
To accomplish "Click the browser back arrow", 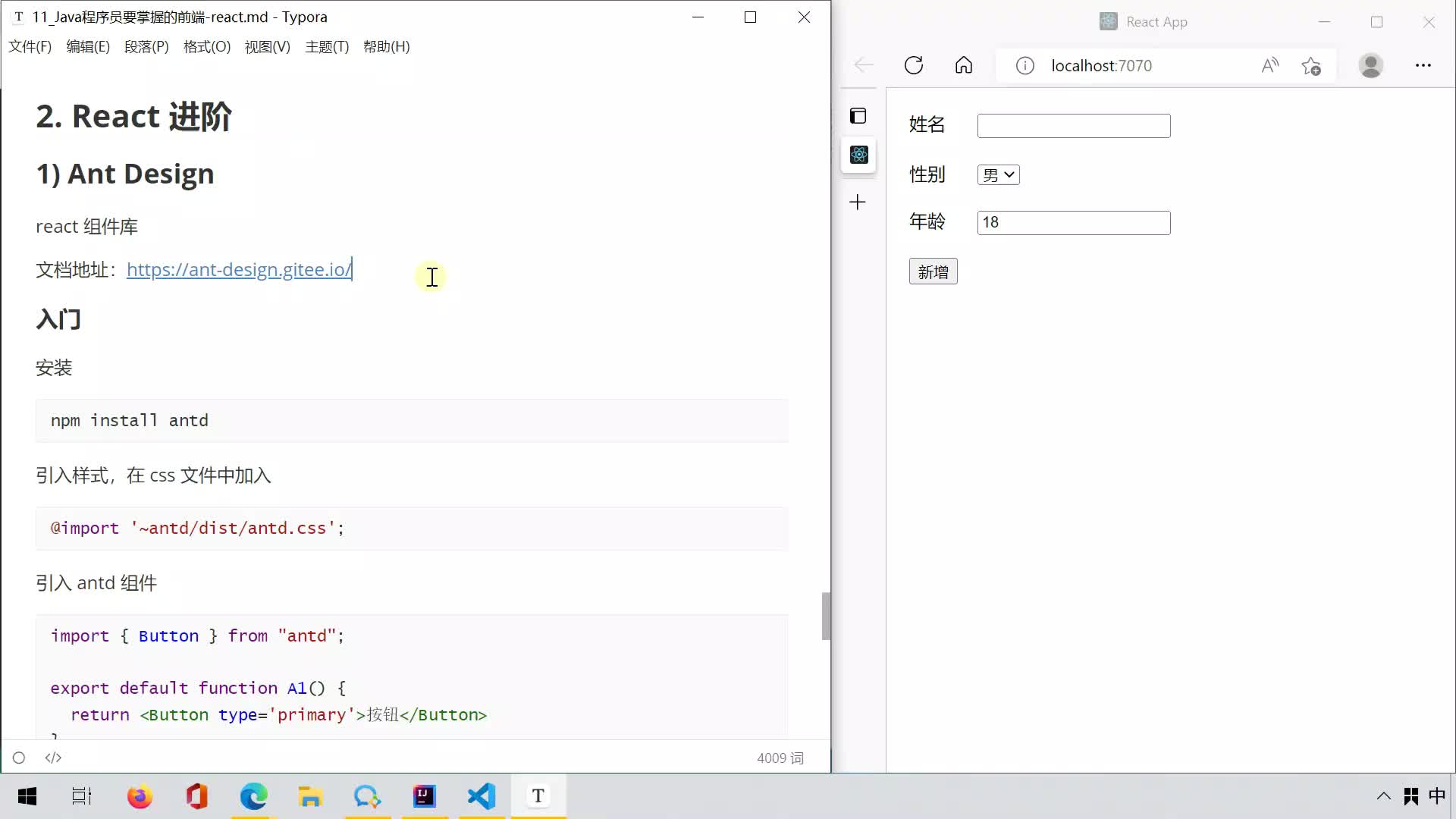I will (864, 65).
